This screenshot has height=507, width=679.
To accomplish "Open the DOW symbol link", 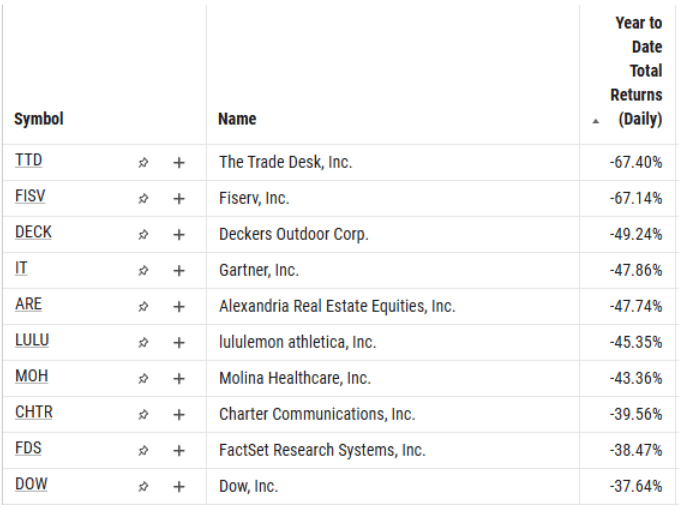I will click(x=31, y=484).
